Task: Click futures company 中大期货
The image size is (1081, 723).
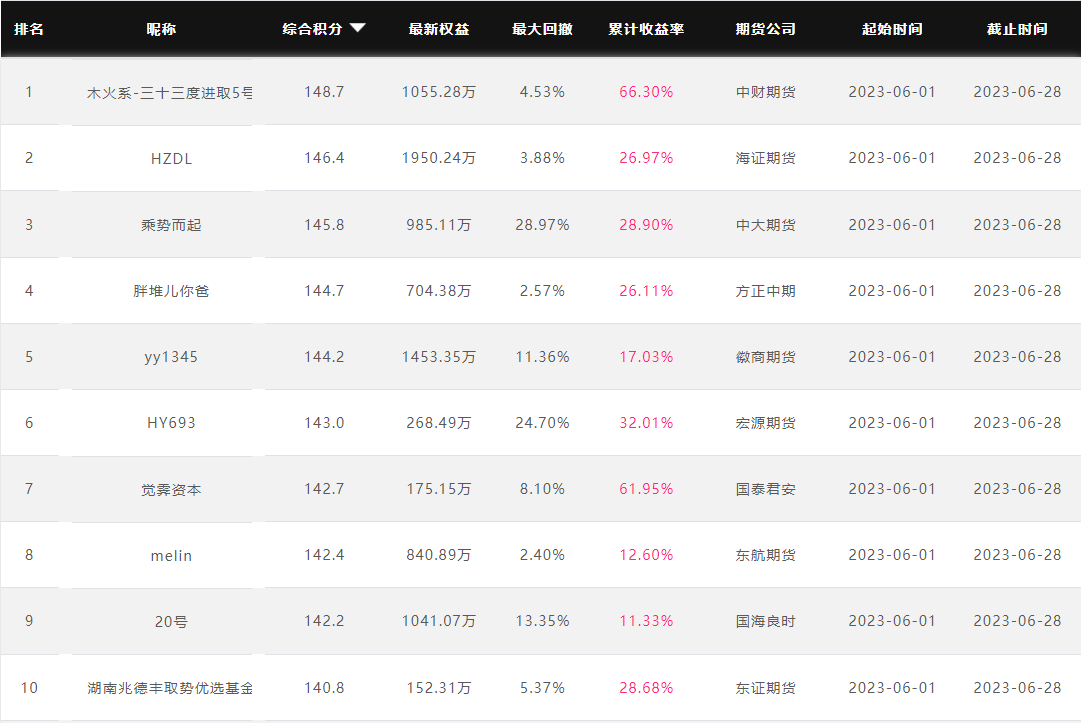Action: pyautogui.click(x=766, y=225)
